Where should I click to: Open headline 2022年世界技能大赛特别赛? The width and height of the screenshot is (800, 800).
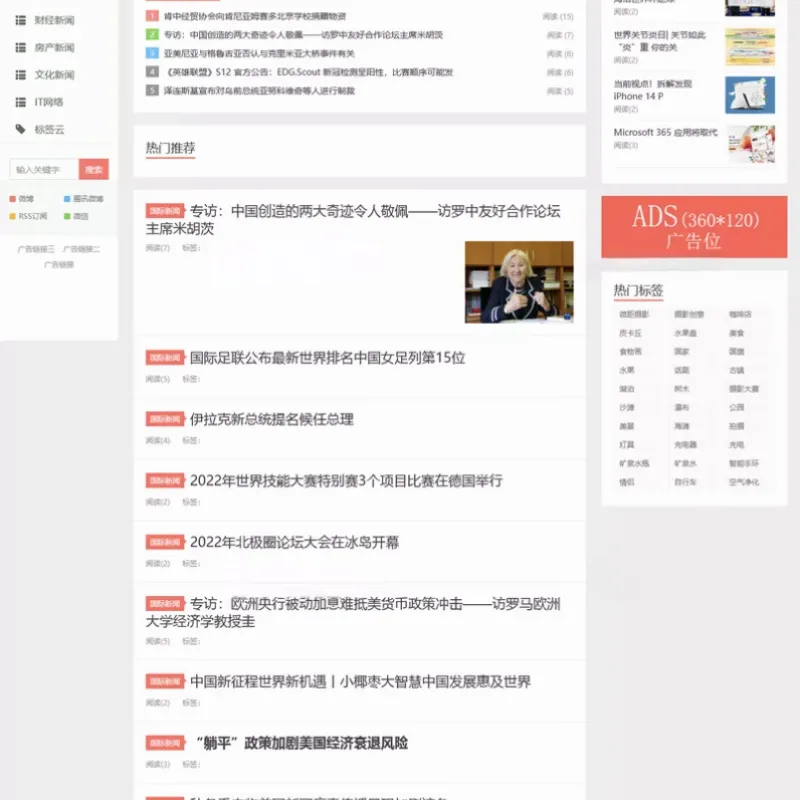tap(346, 481)
